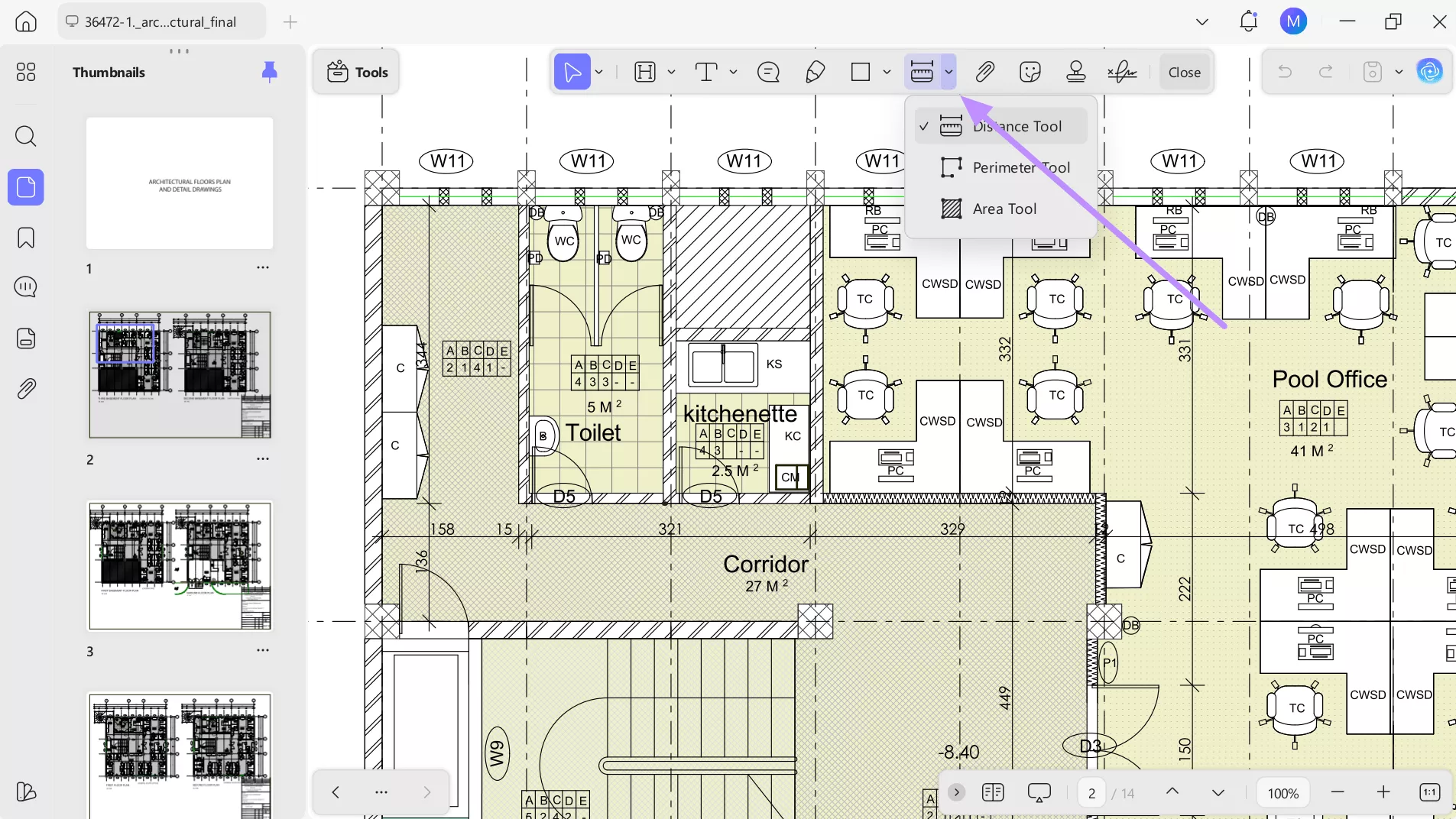Zoom in with the plus button
1456x819 pixels.
tap(1383, 792)
